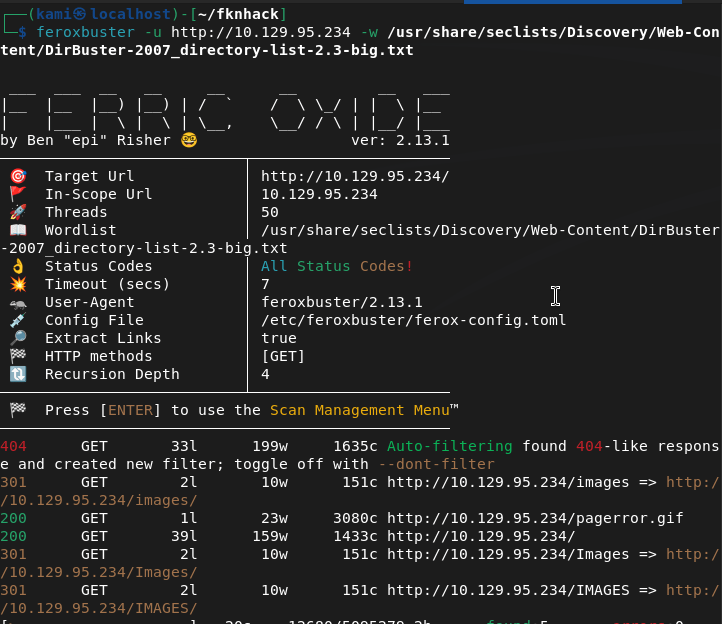The width and height of the screenshot is (722, 624).
Task: Open the pagerror.gif URL link
Action: click(x=535, y=518)
